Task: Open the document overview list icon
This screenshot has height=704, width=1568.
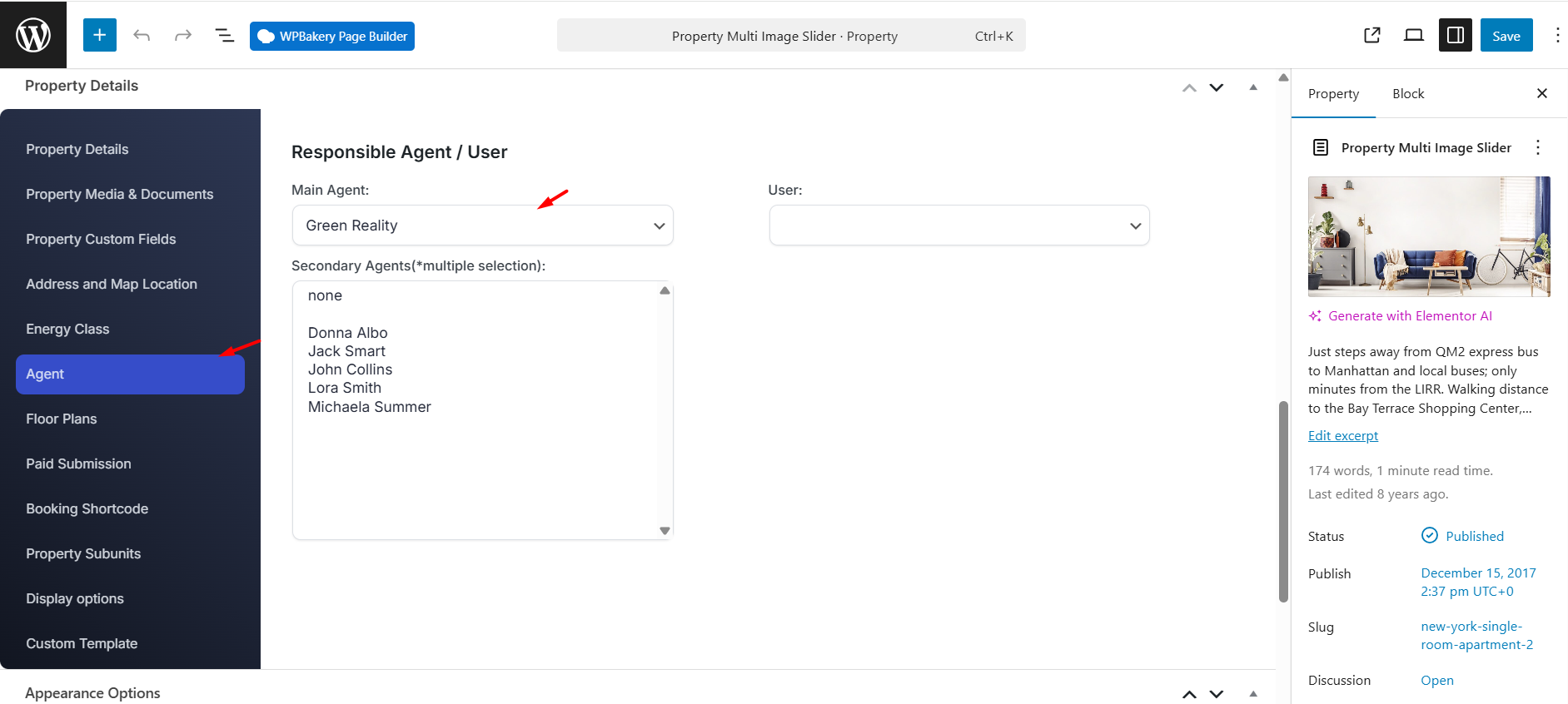Action: 225,35
